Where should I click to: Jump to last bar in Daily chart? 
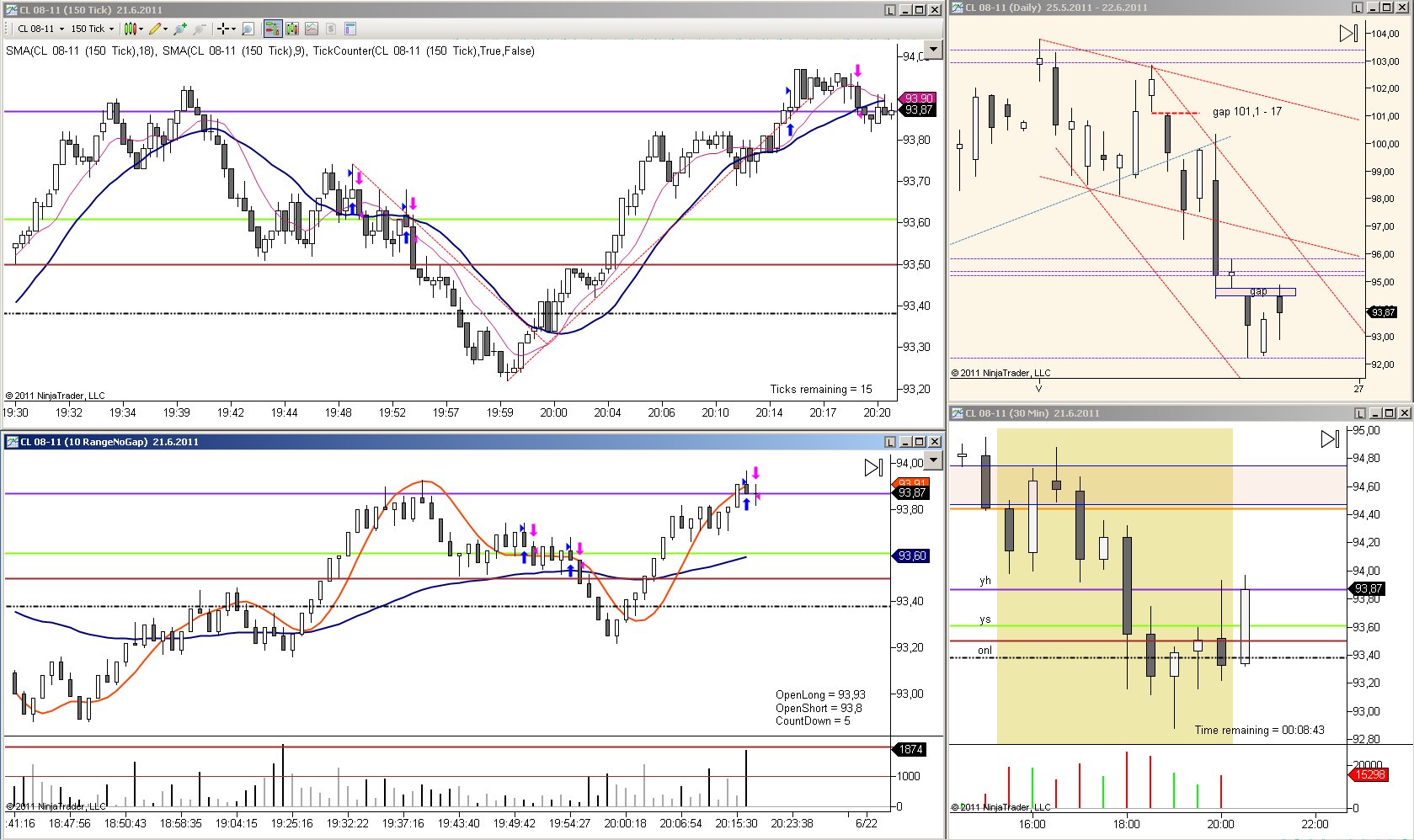coord(1348,34)
